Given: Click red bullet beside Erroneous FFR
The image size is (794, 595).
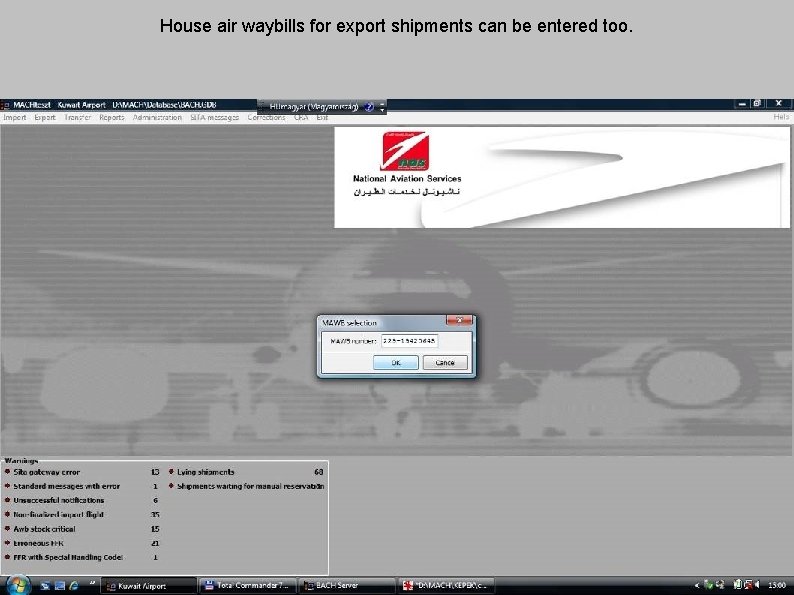Looking at the screenshot, I should 7,542.
